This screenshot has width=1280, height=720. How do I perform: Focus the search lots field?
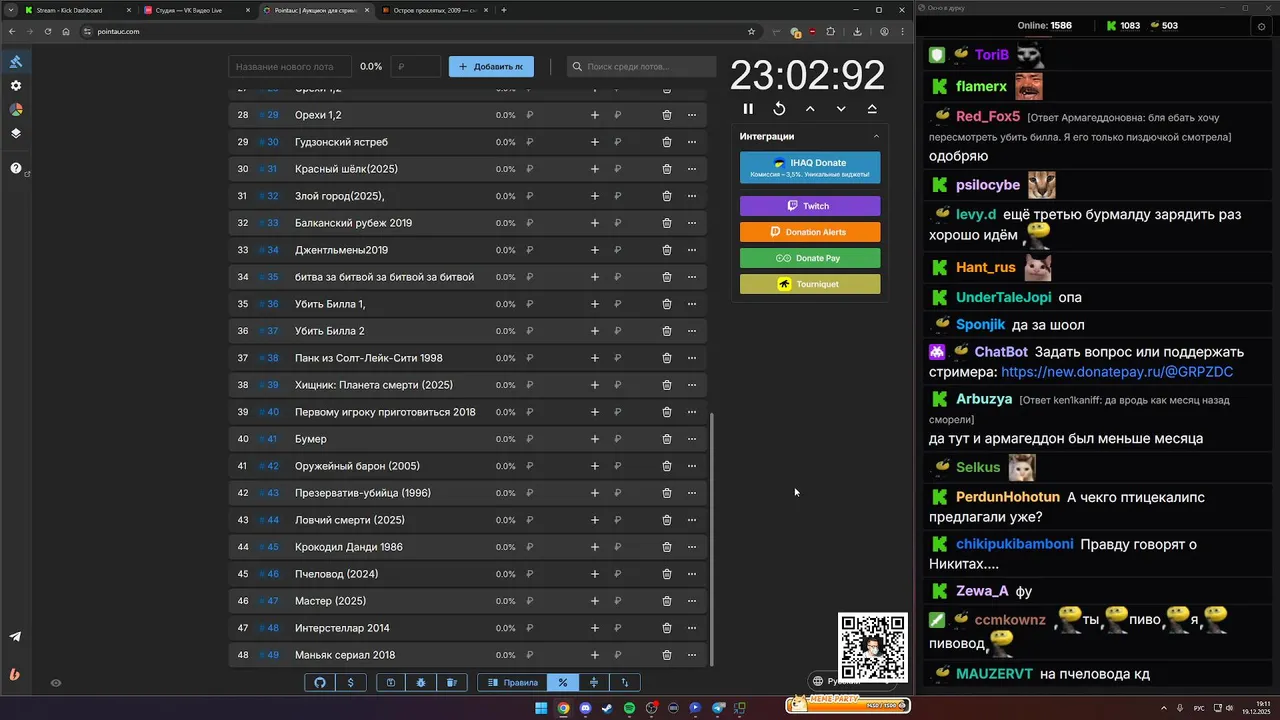click(641, 66)
